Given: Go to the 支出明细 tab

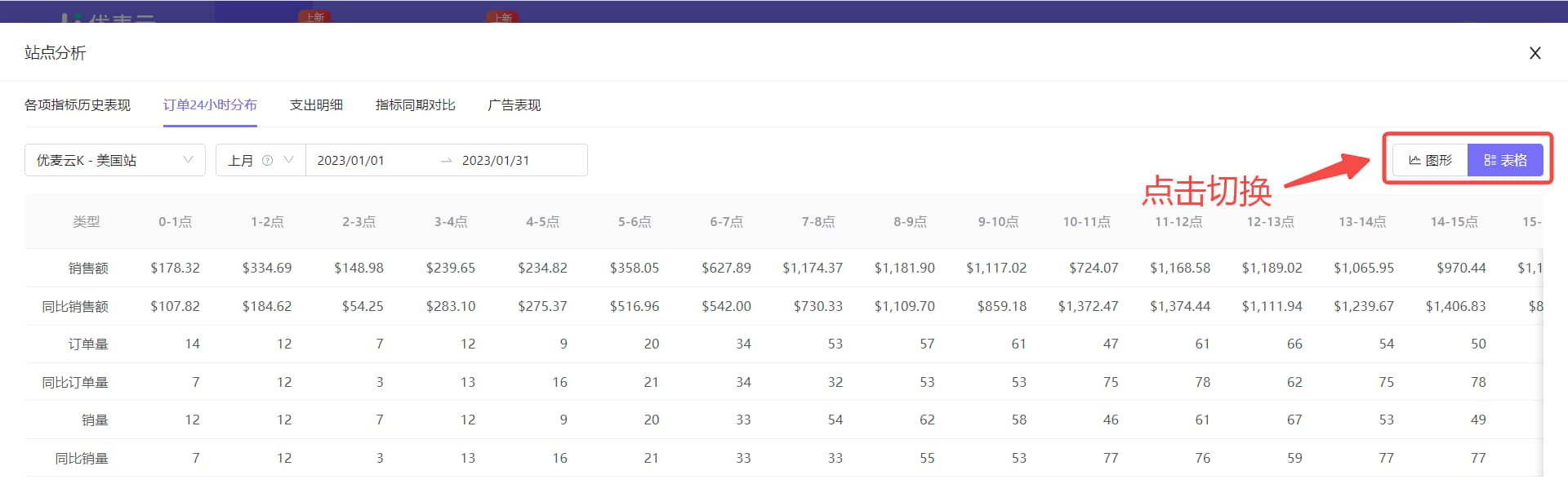Looking at the screenshot, I should coord(316,104).
